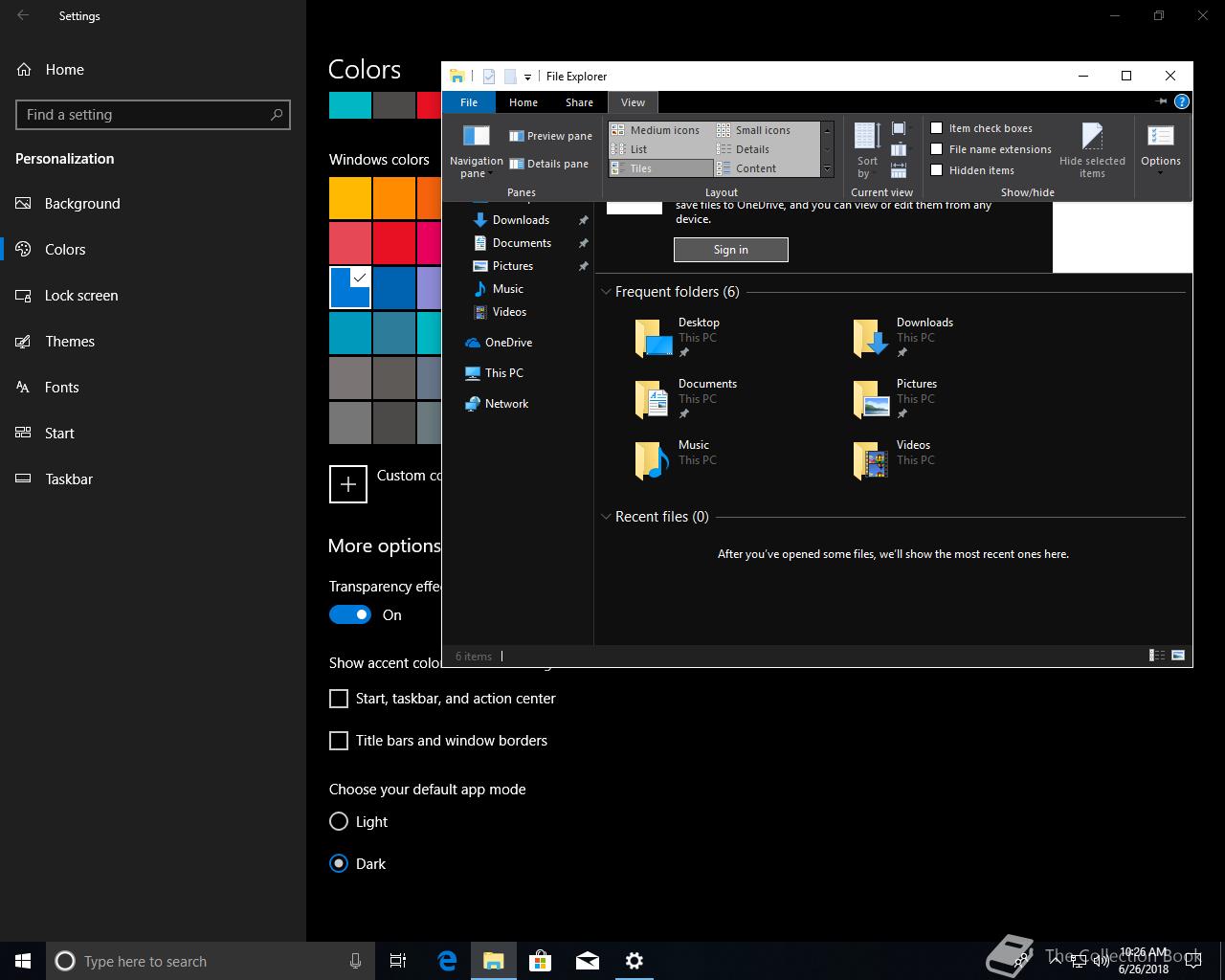Screen dimensions: 1225x980
Task: Click Task View on the taskbar
Action: 398,961
